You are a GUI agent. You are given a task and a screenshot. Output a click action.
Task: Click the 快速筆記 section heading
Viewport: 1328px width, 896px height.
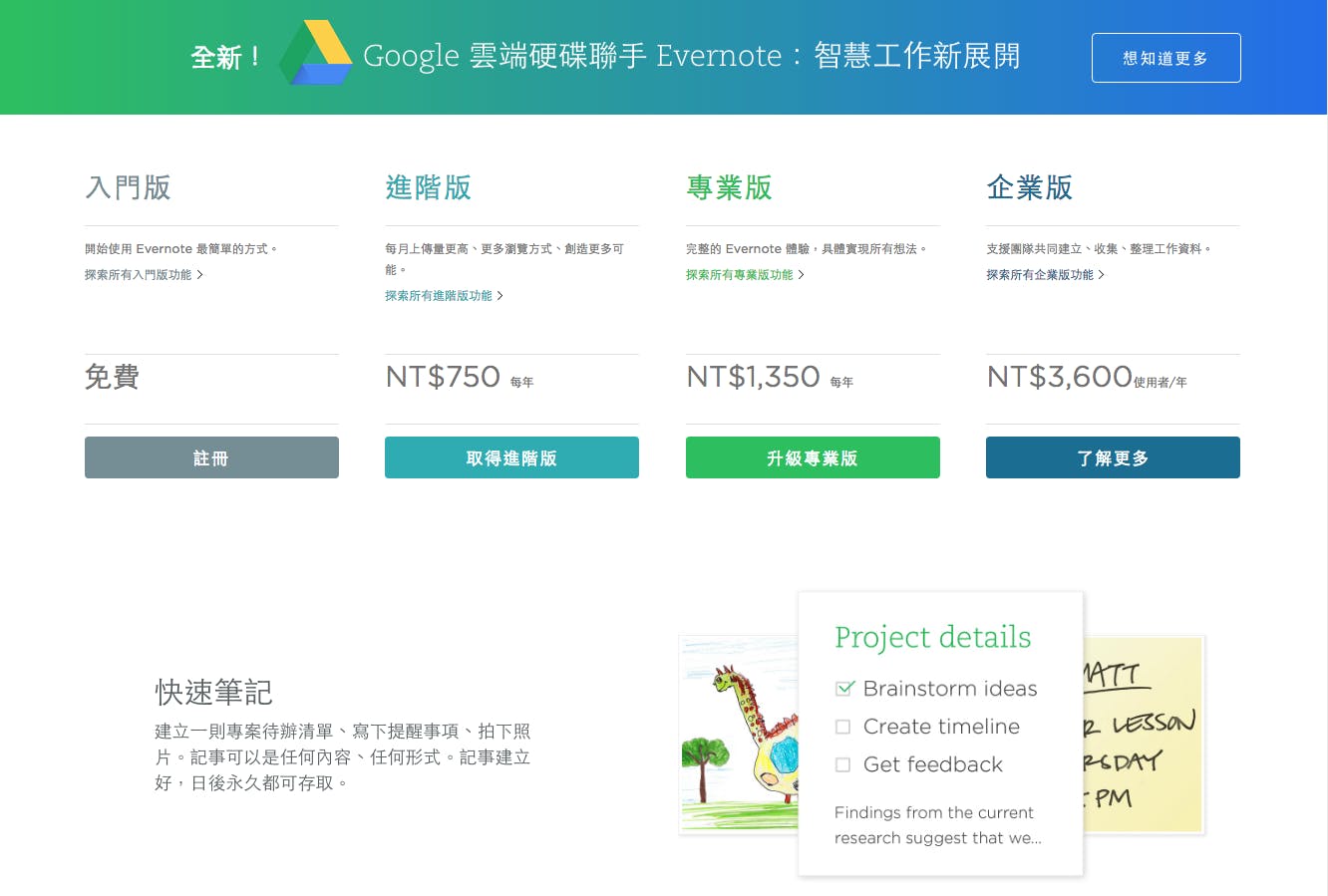coord(213,692)
